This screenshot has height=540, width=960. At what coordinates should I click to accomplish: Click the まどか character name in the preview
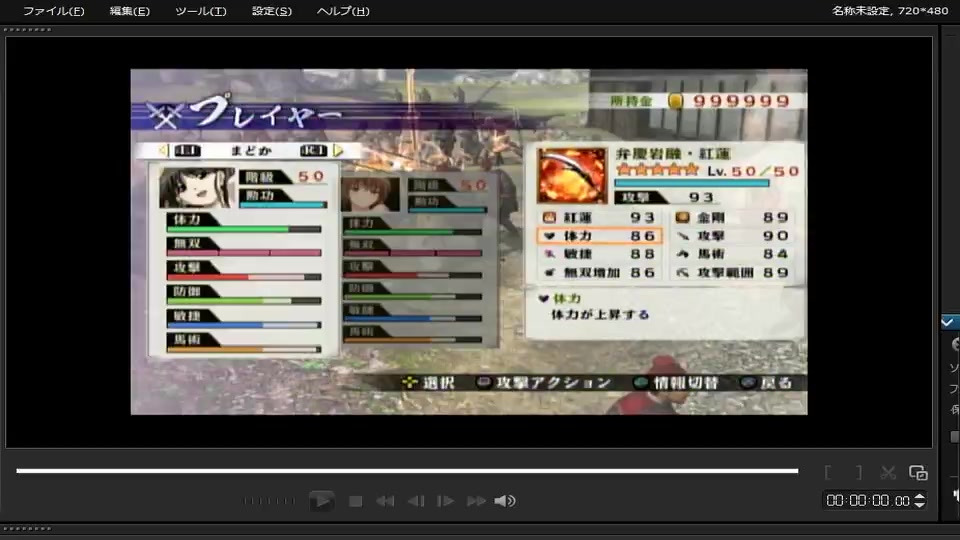point(250,151)
